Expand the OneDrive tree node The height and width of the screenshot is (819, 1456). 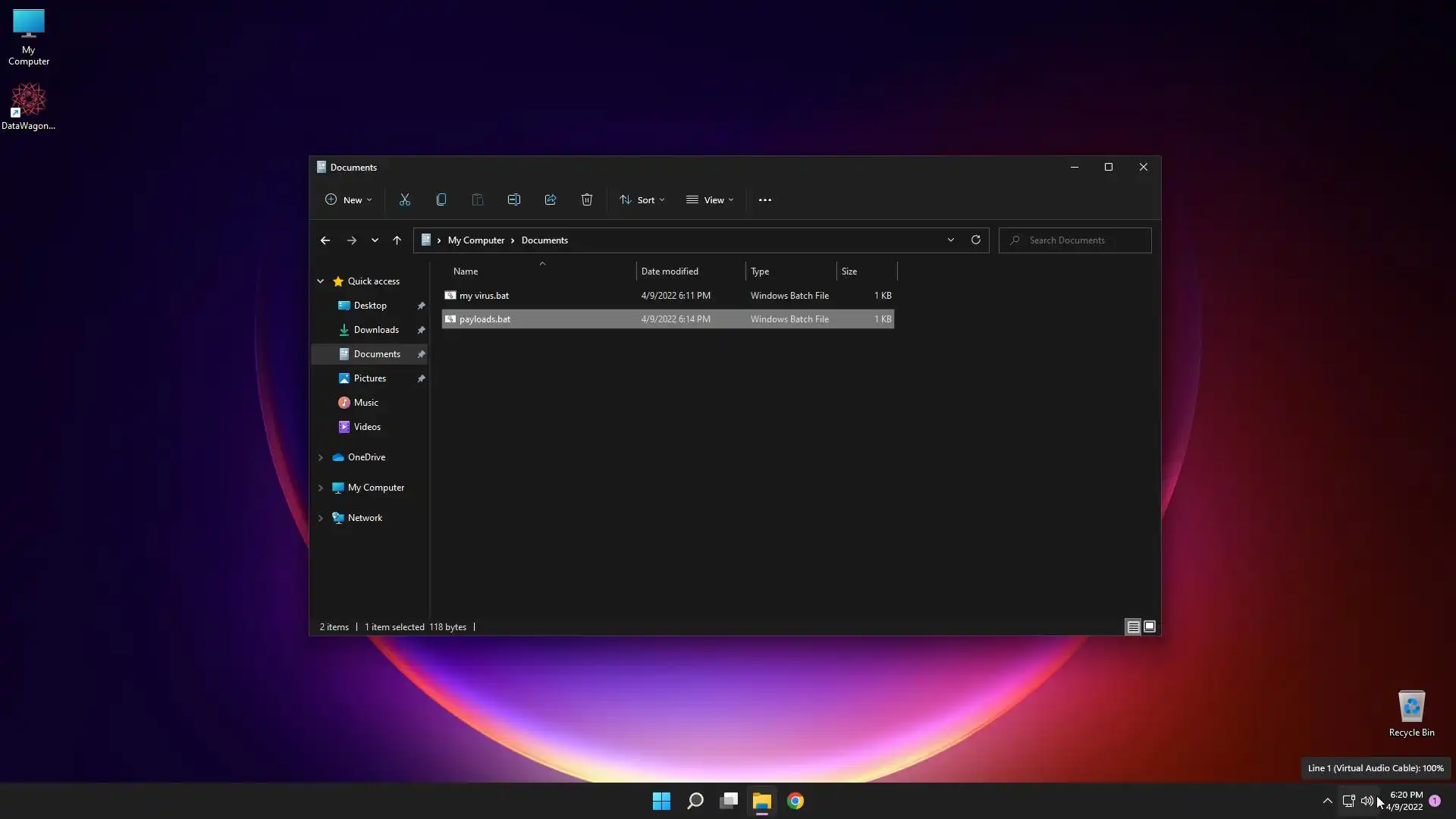point(321,457)
